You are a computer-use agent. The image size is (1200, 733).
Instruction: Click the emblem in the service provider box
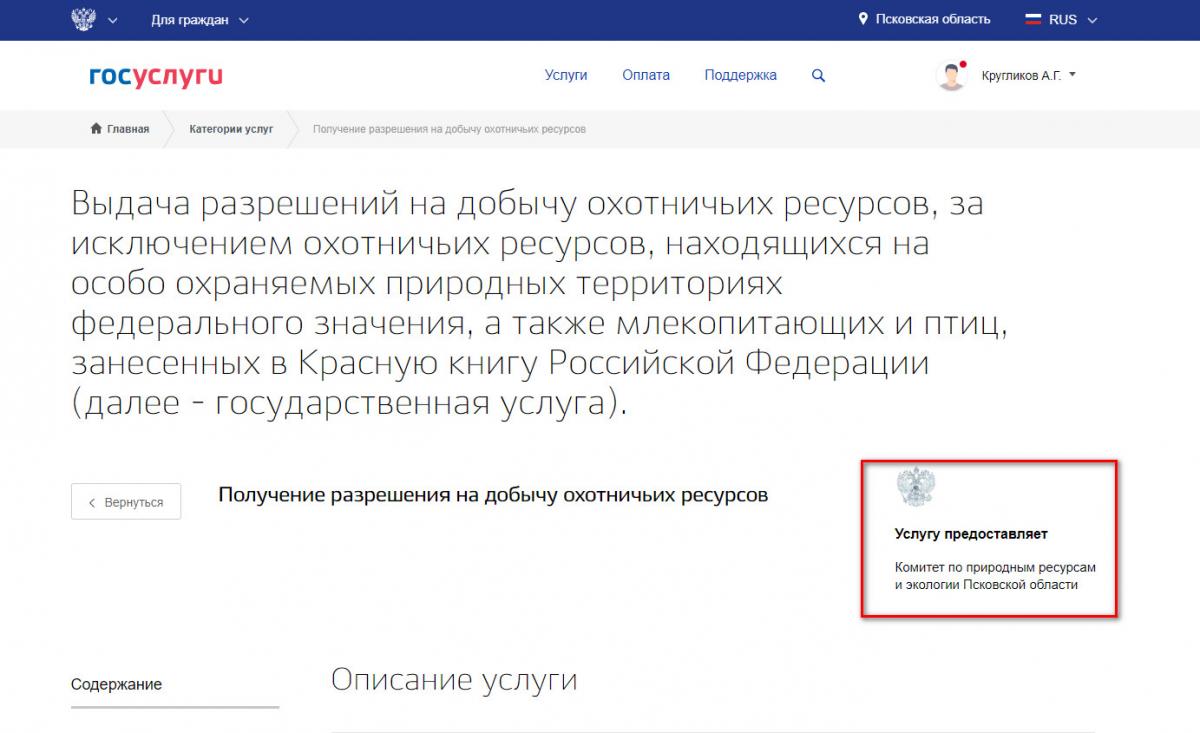916,487
